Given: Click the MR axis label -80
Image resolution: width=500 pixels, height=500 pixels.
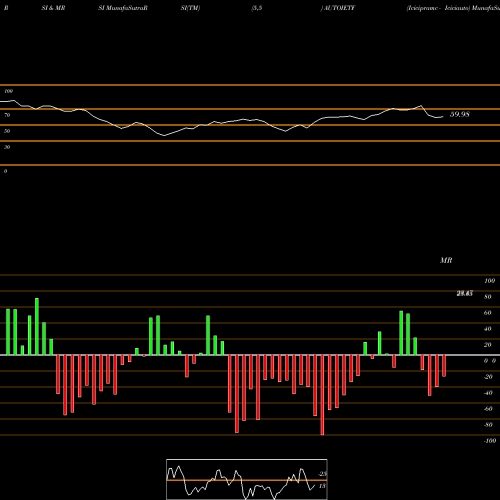Looking at the screenshot, I should (488, 425).
